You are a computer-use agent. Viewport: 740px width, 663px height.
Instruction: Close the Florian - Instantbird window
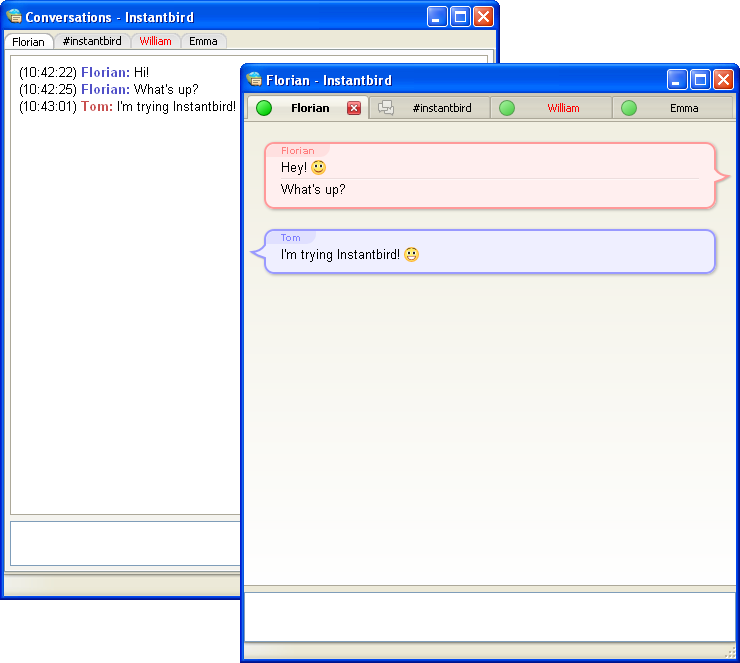(724, 80)
